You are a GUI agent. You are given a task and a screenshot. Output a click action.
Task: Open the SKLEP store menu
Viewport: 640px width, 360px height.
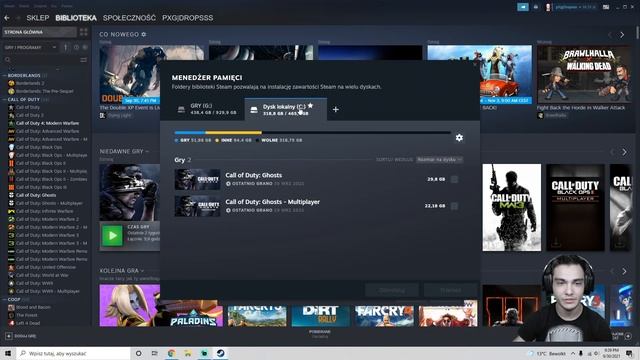click(38, 18)
